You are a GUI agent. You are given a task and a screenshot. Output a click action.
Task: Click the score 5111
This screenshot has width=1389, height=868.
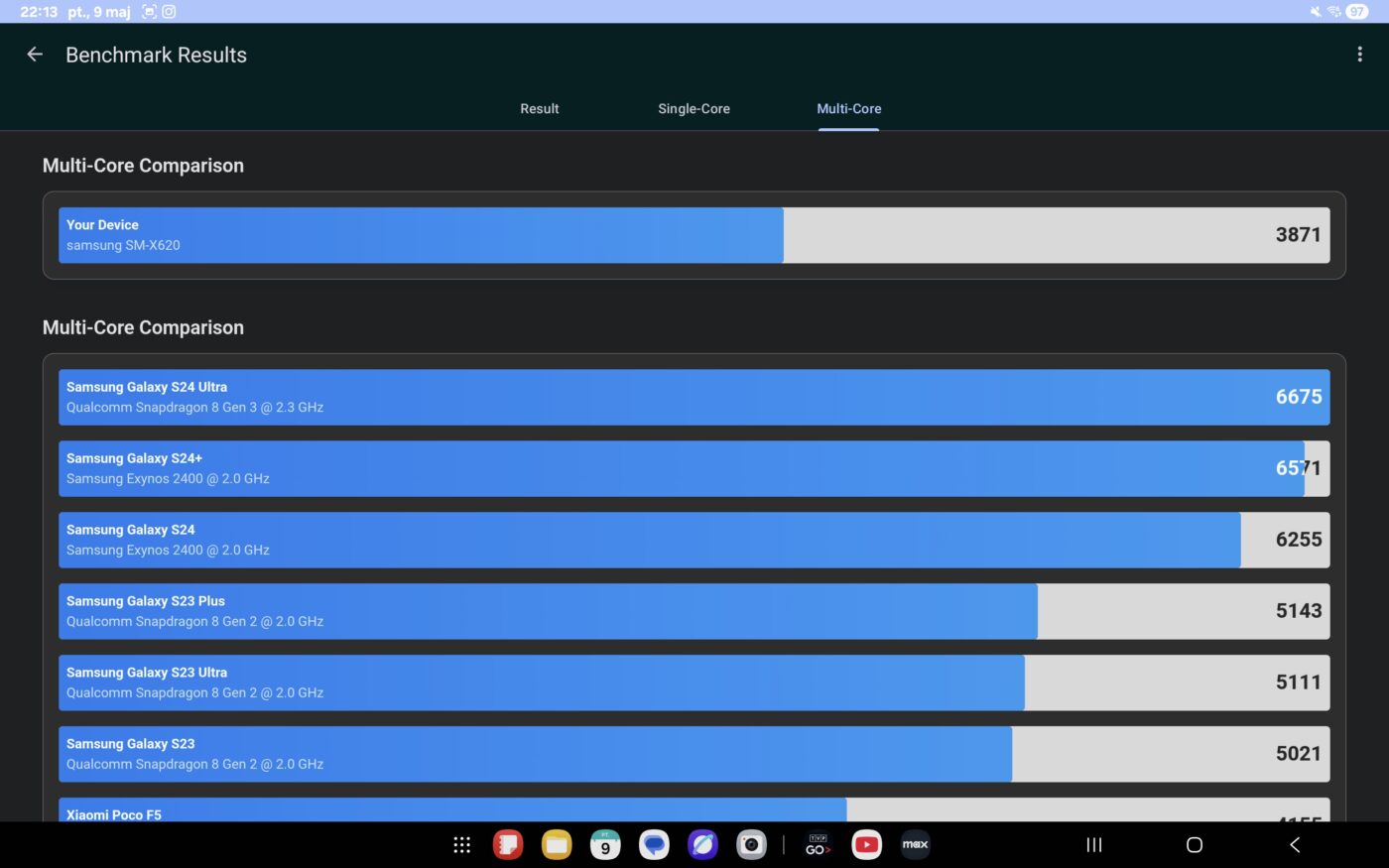pos(1299,682)
